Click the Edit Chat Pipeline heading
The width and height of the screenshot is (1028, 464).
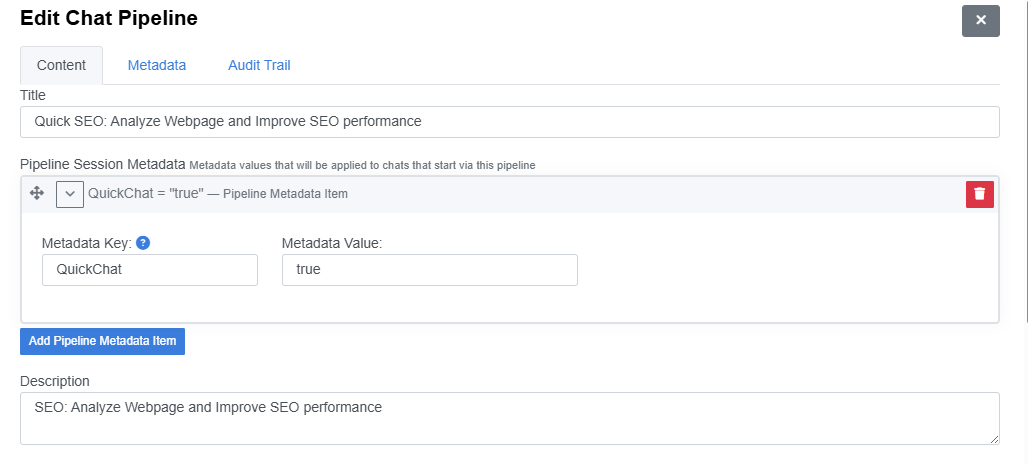(109, 18)
